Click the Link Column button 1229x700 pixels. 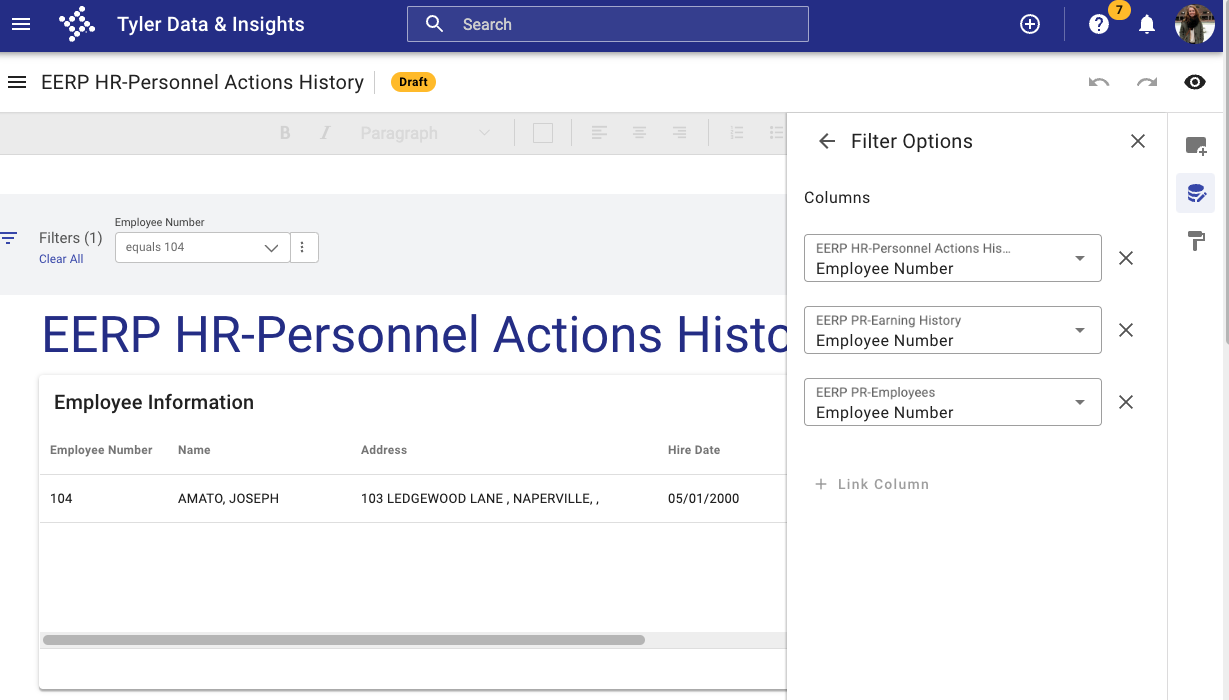872,484
